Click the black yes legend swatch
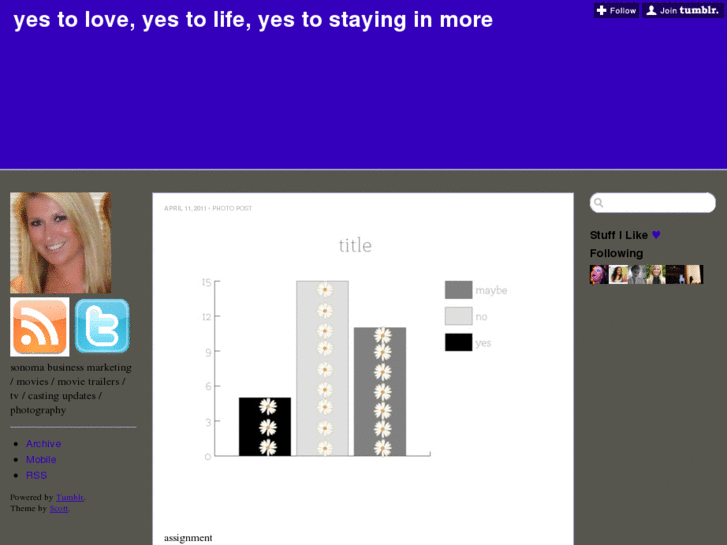The width and height of the screenshot is (727, 545). (x=459, y=343)
